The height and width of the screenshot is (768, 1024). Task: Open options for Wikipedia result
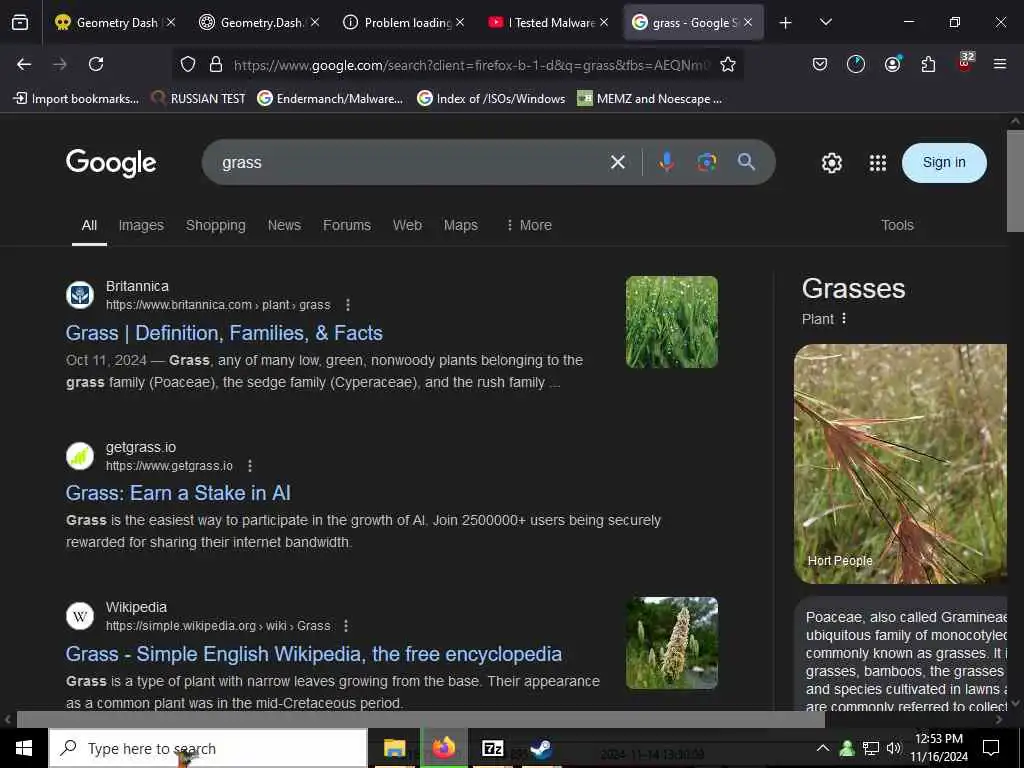point(346,626)
